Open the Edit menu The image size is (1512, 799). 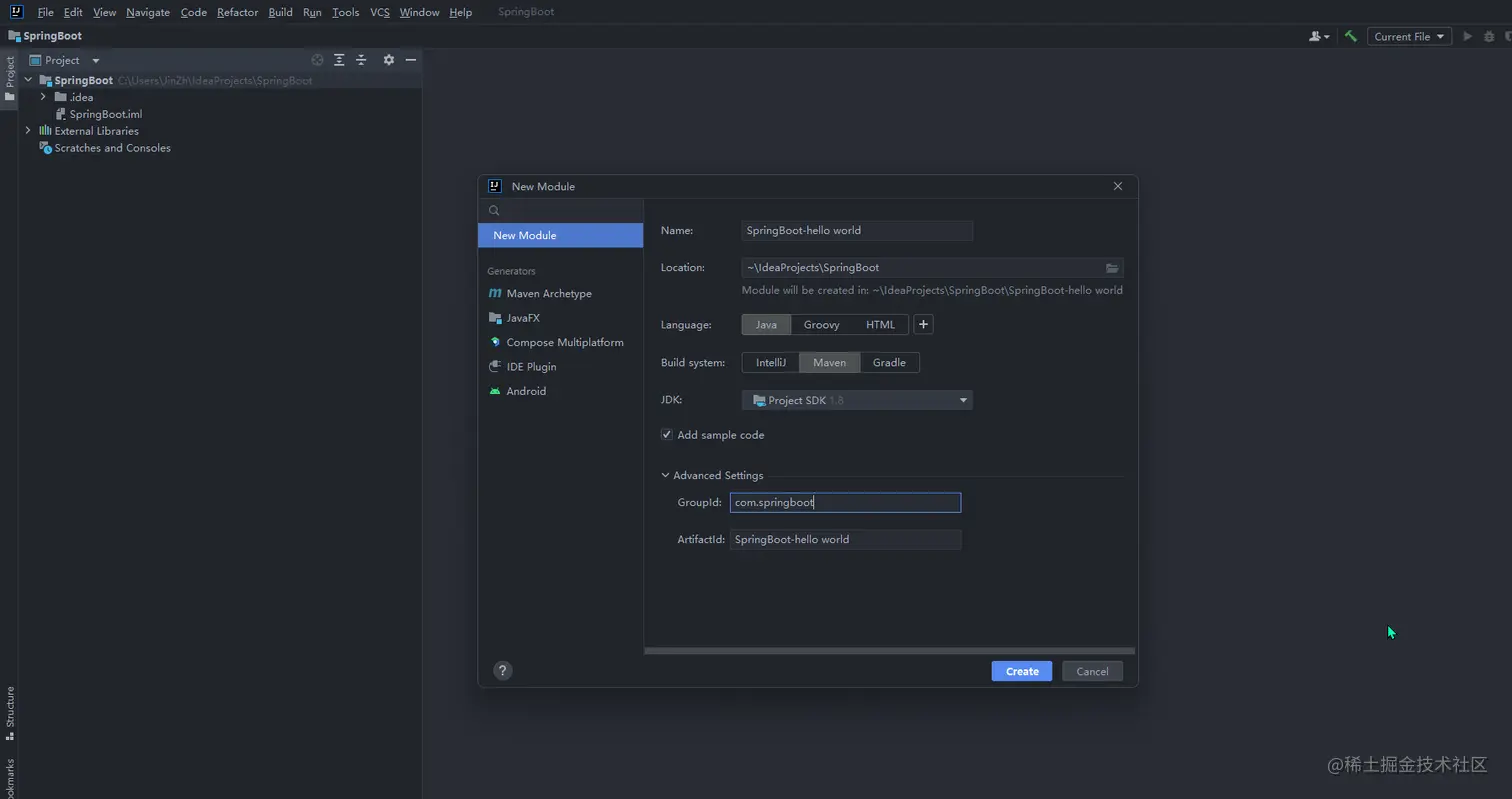pos(73,12)
